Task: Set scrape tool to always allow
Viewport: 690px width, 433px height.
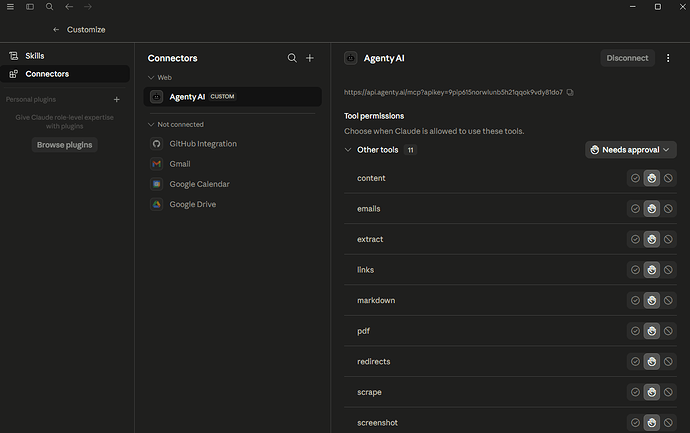Action: [x=635, y=392]
